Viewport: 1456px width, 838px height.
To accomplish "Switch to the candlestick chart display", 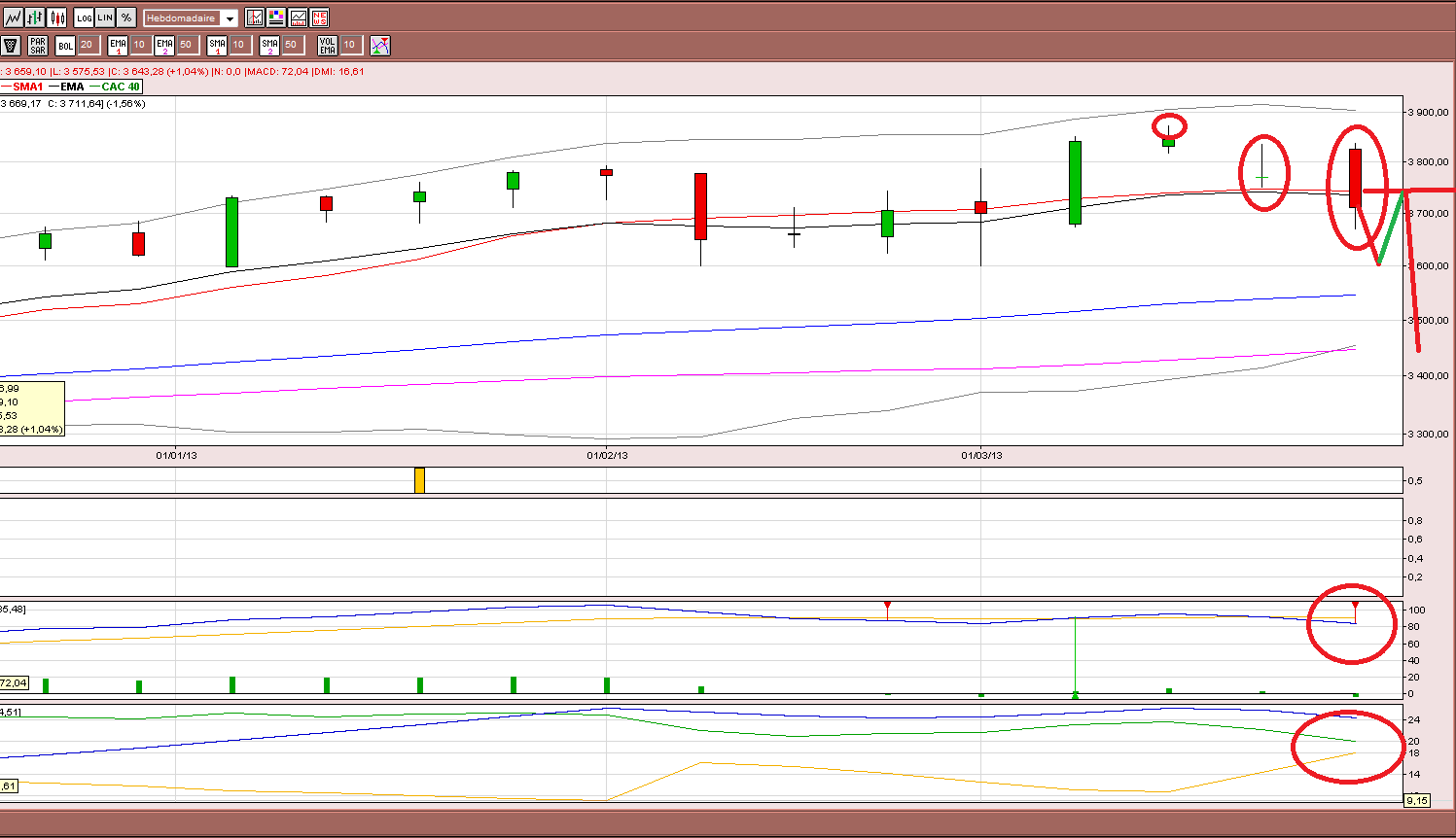I will tap(57, 17).
